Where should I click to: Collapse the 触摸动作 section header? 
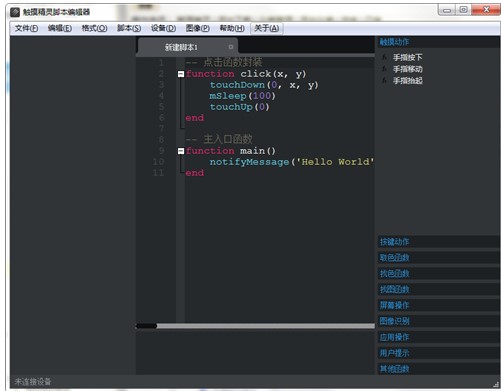coord(438,42)
